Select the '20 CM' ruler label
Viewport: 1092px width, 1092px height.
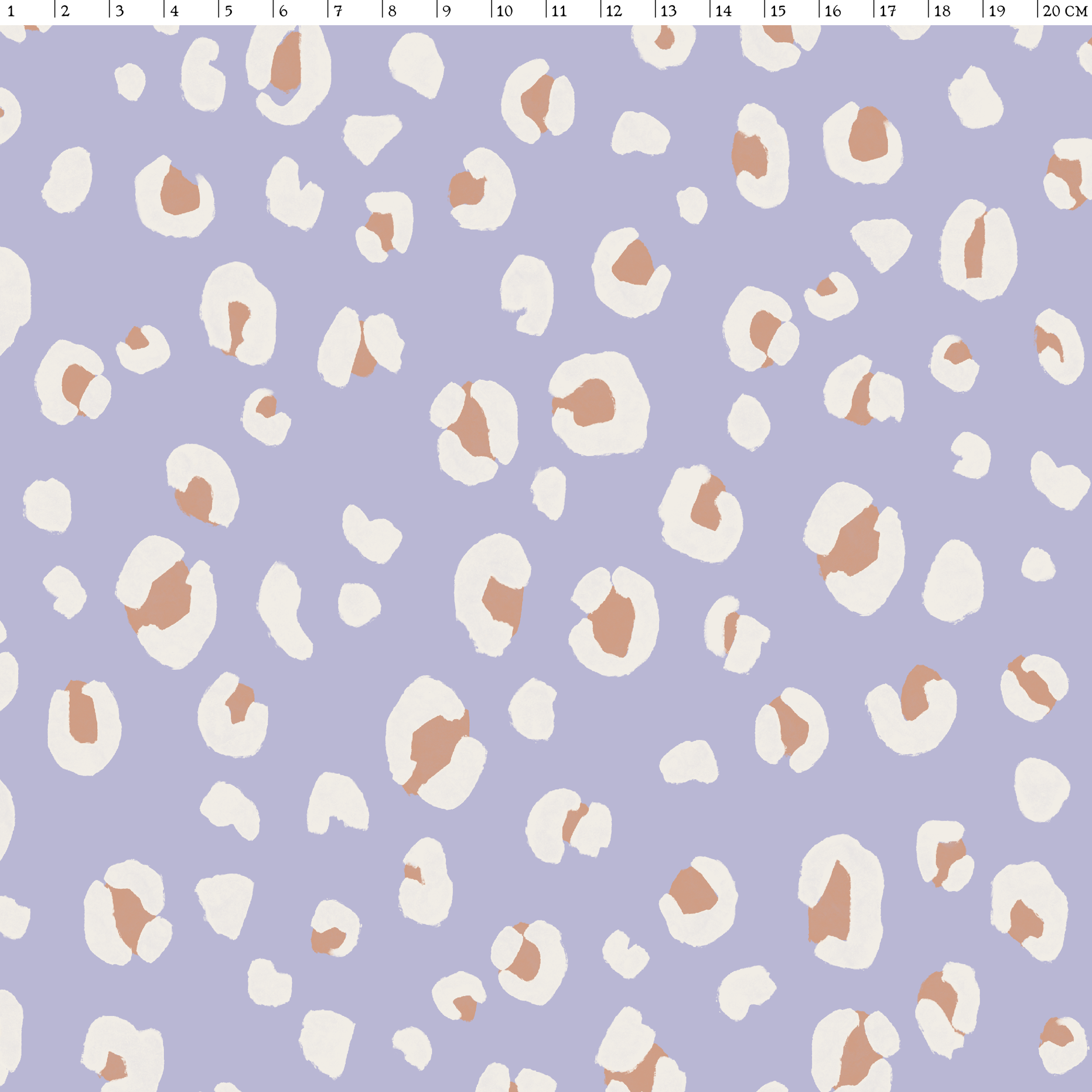coord(1066,11)
